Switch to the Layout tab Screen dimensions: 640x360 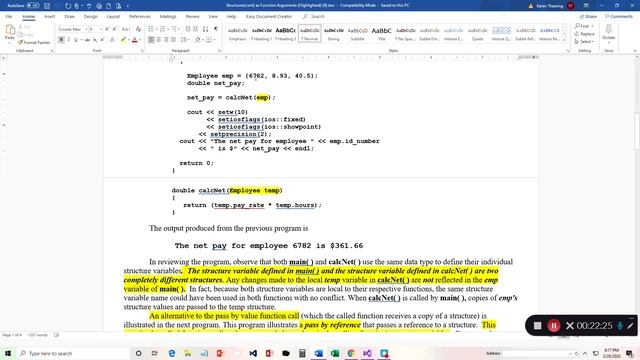tap(113, 17)
